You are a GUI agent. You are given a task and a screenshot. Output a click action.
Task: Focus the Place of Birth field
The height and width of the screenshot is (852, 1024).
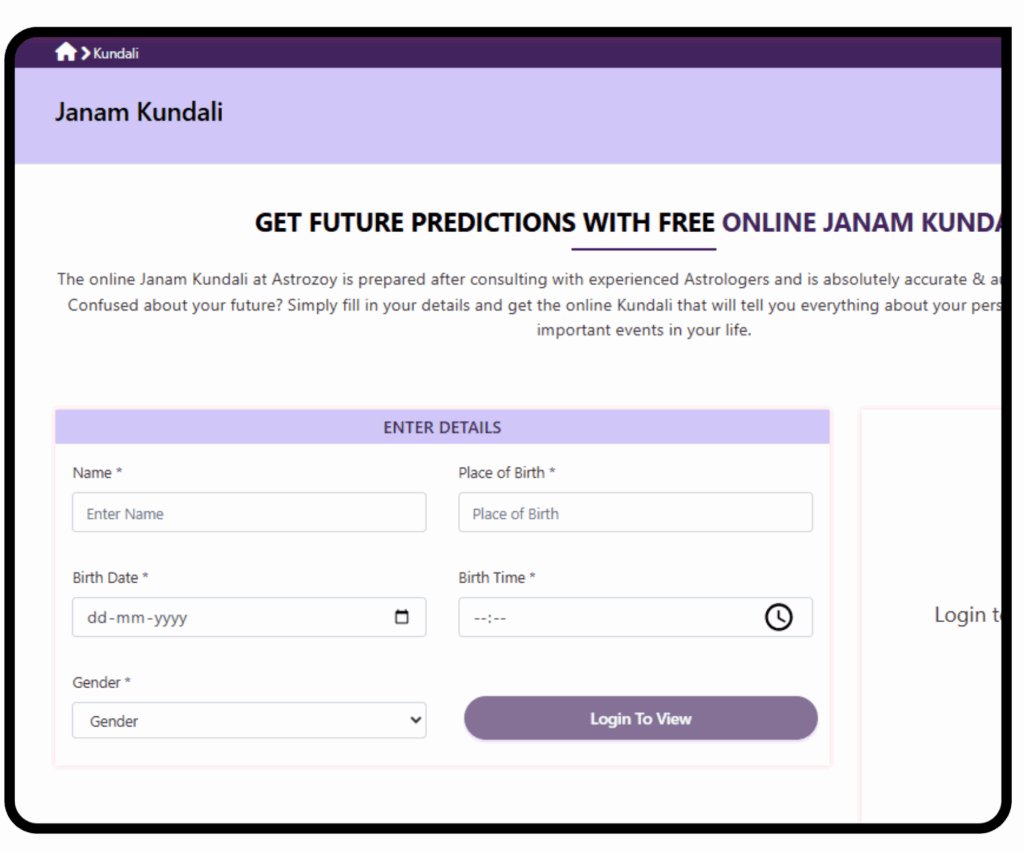coord(635,513)
